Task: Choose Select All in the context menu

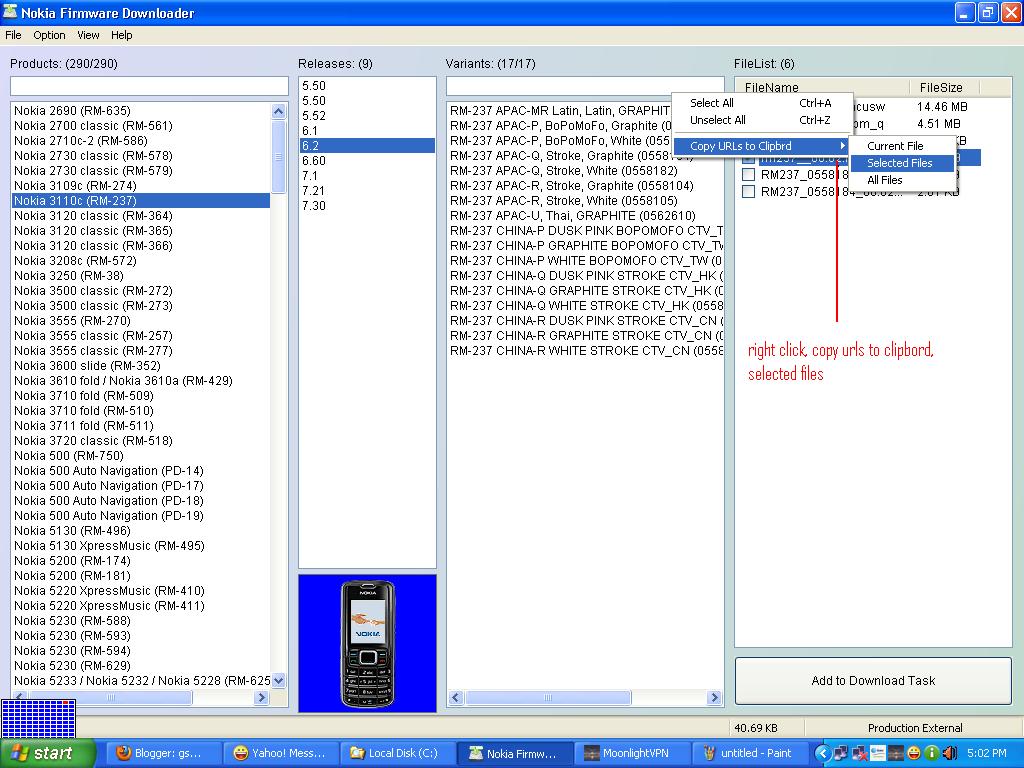Action: point(761,103)
